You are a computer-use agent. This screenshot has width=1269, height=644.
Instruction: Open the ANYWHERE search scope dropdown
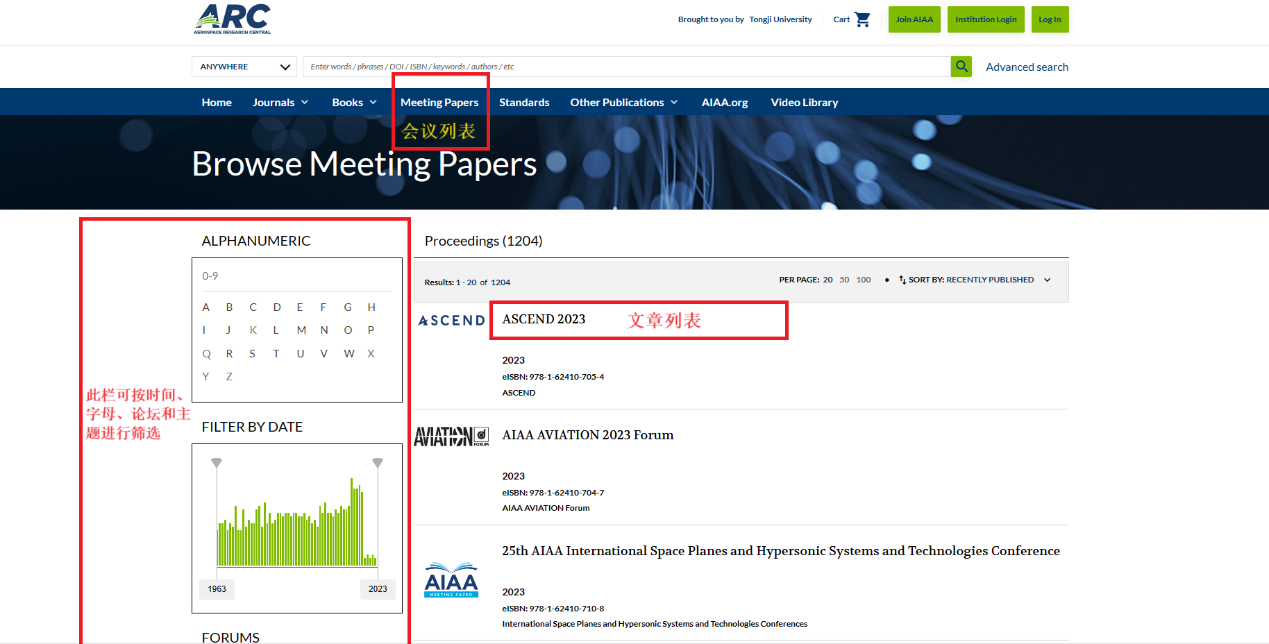click(x=245, y=67)
